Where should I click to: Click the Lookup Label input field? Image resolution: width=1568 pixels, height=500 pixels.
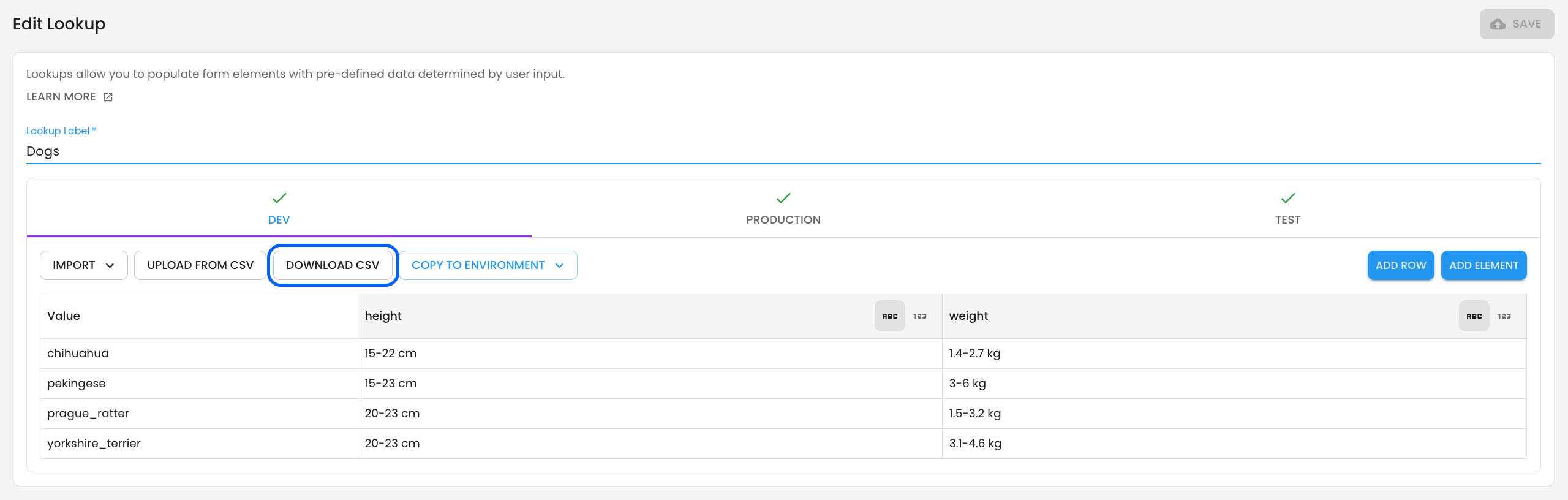[783, 151]
